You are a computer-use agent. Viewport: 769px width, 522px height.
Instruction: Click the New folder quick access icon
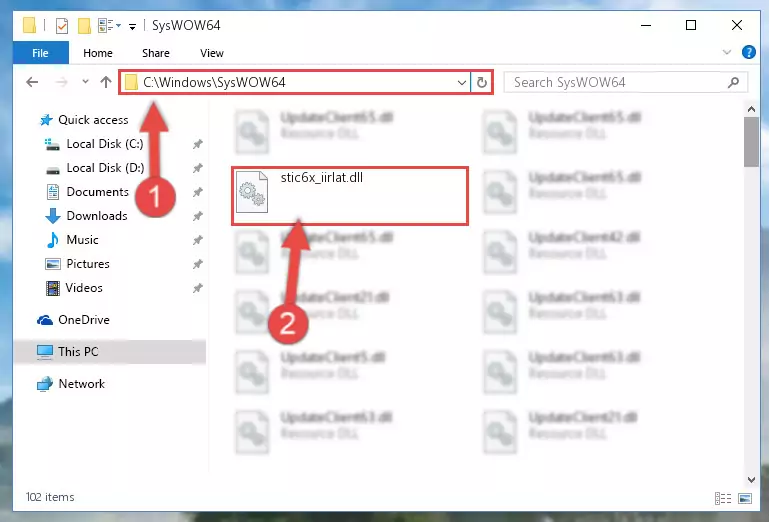coord(84,26)
